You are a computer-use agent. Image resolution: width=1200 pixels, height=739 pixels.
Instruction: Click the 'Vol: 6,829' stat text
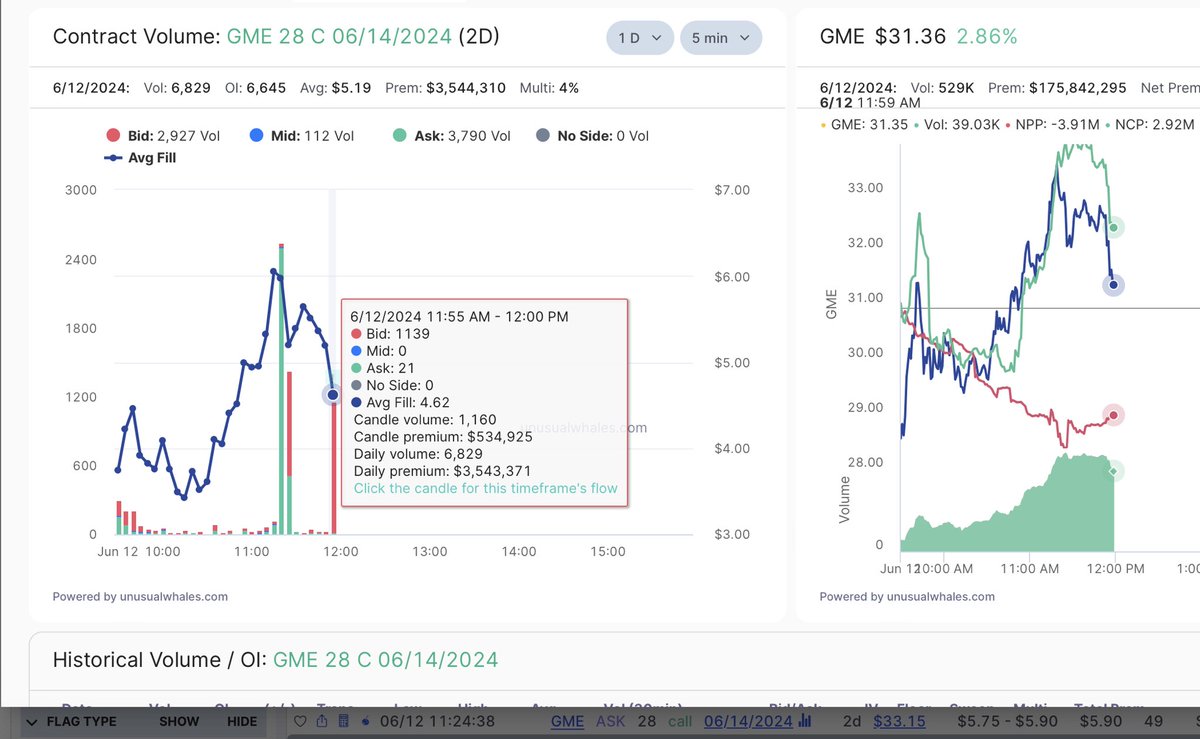pos(177,88)
